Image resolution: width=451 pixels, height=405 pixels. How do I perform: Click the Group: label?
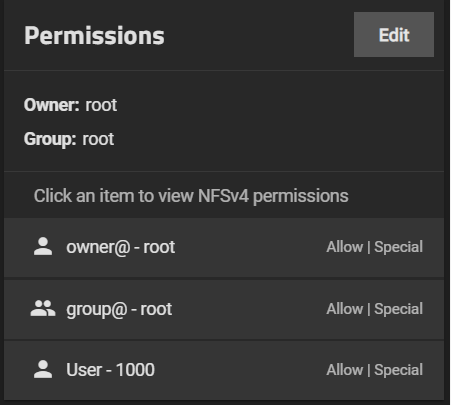click(50, 139)
